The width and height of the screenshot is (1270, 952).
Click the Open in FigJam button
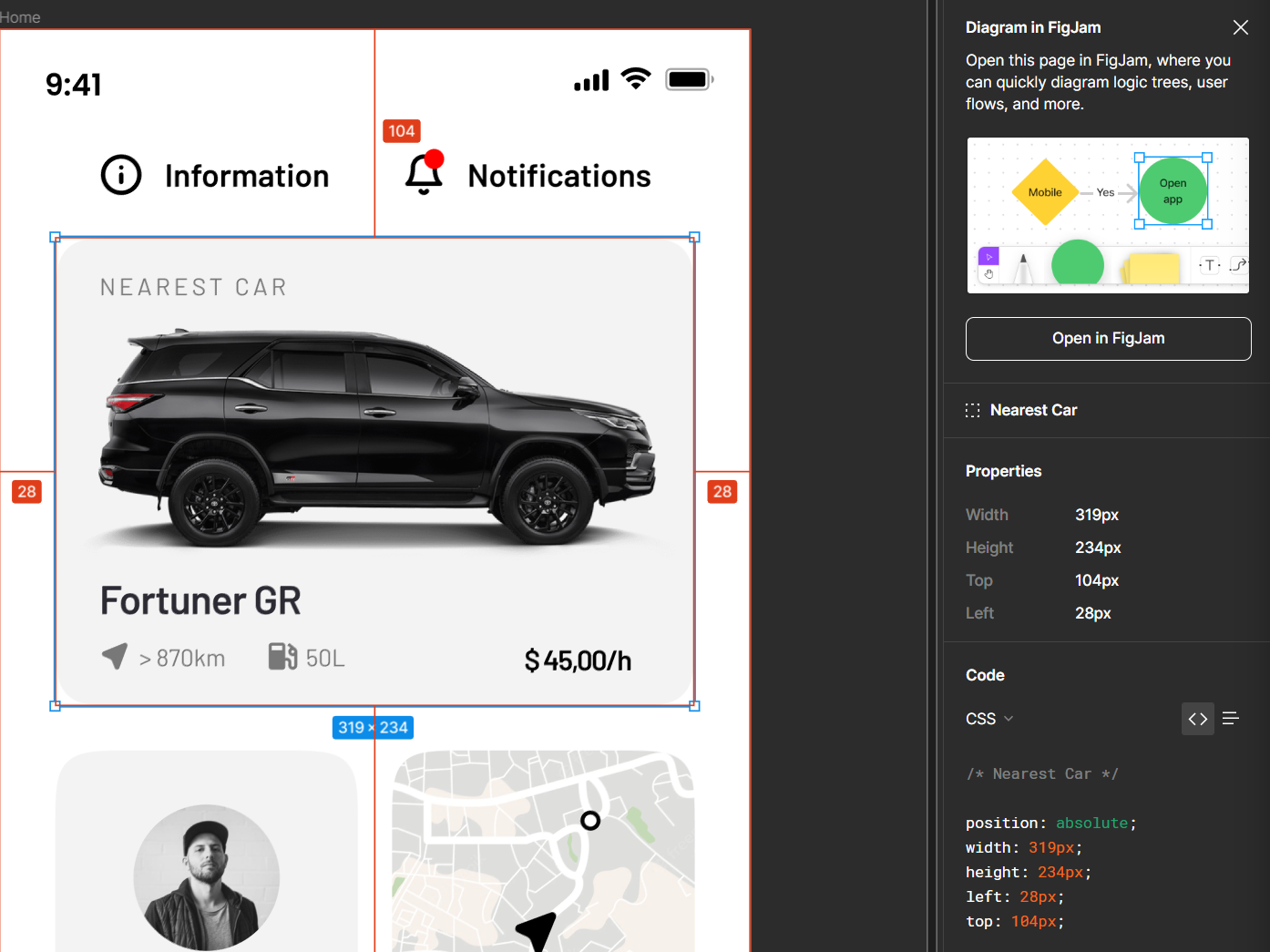1108,338
